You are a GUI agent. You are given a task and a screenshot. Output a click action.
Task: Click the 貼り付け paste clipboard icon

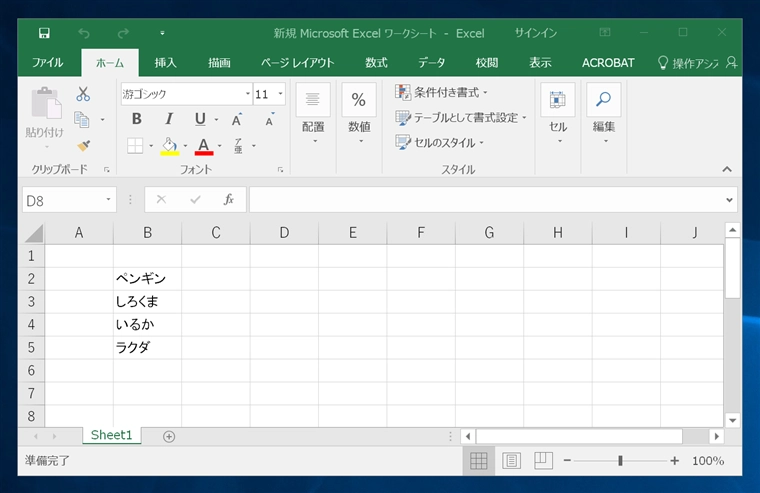coord(46,103)
